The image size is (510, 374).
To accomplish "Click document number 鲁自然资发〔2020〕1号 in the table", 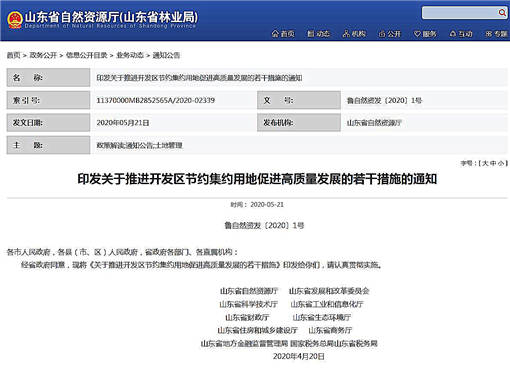I will (x=384, y=100).
